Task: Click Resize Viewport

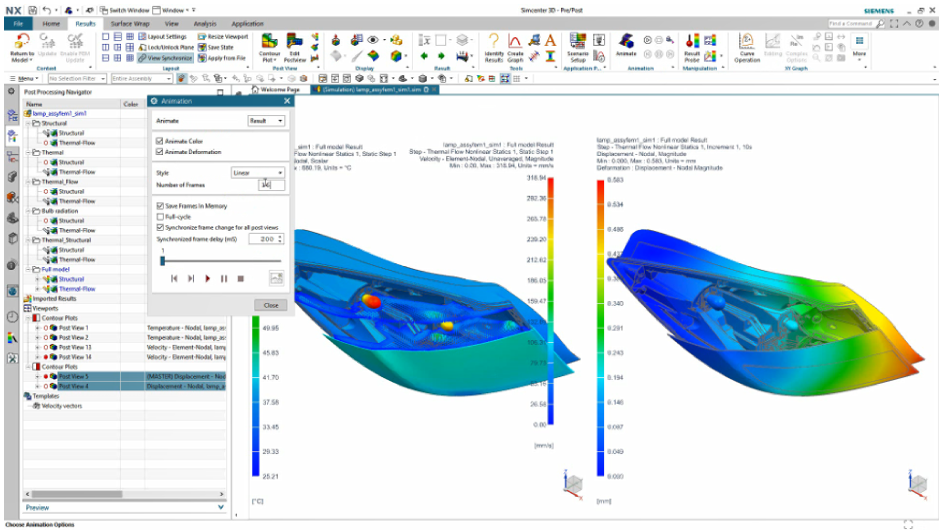Action: click(x=223, y=36)
